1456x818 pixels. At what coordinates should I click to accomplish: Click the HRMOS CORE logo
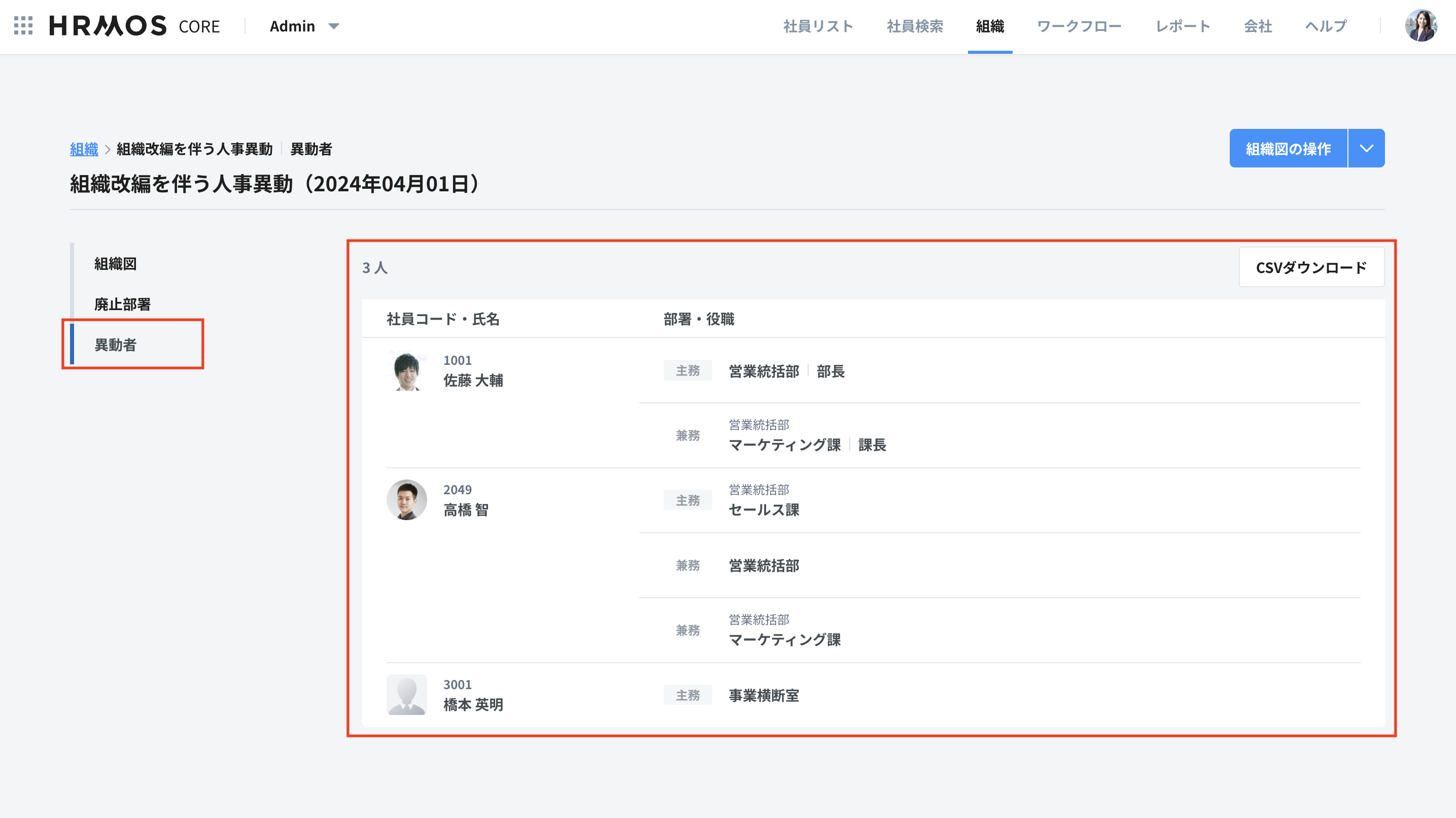pyautogui.click(x=134, y=26)
